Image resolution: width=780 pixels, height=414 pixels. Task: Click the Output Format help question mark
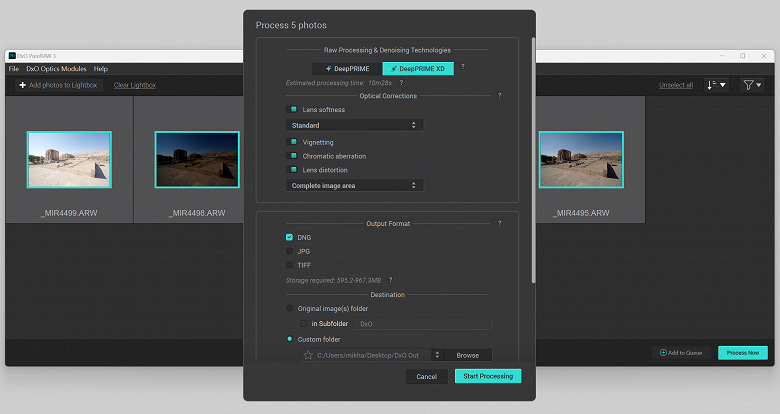[499, 223]
